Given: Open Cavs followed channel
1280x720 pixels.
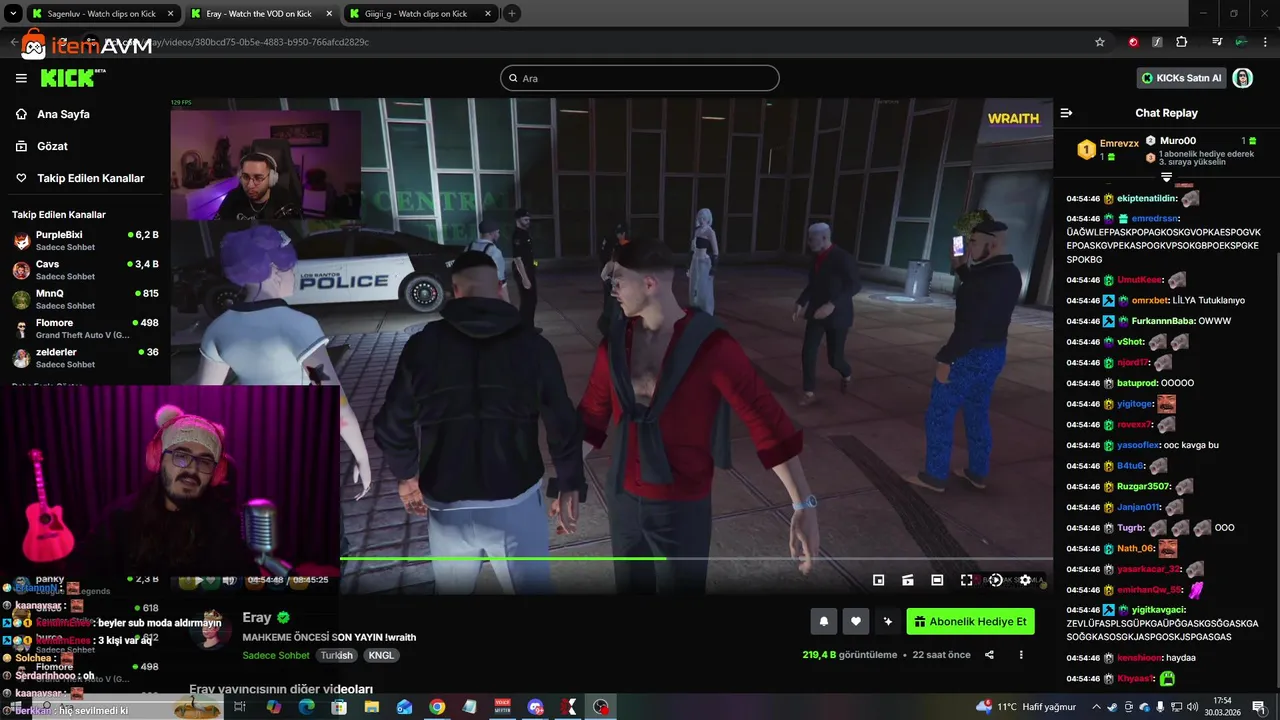Looking at the screenshot, I should click(85, 269).
